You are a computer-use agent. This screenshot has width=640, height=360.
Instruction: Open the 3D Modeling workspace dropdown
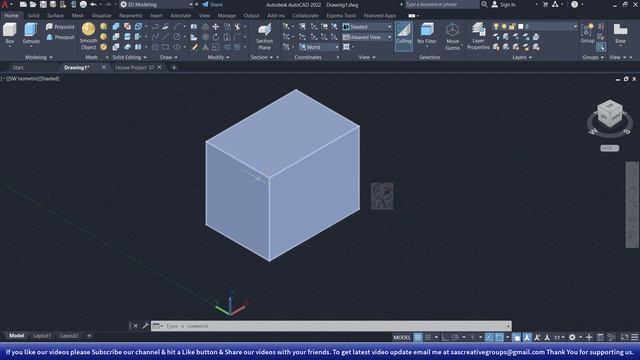[x=157, y=4]
